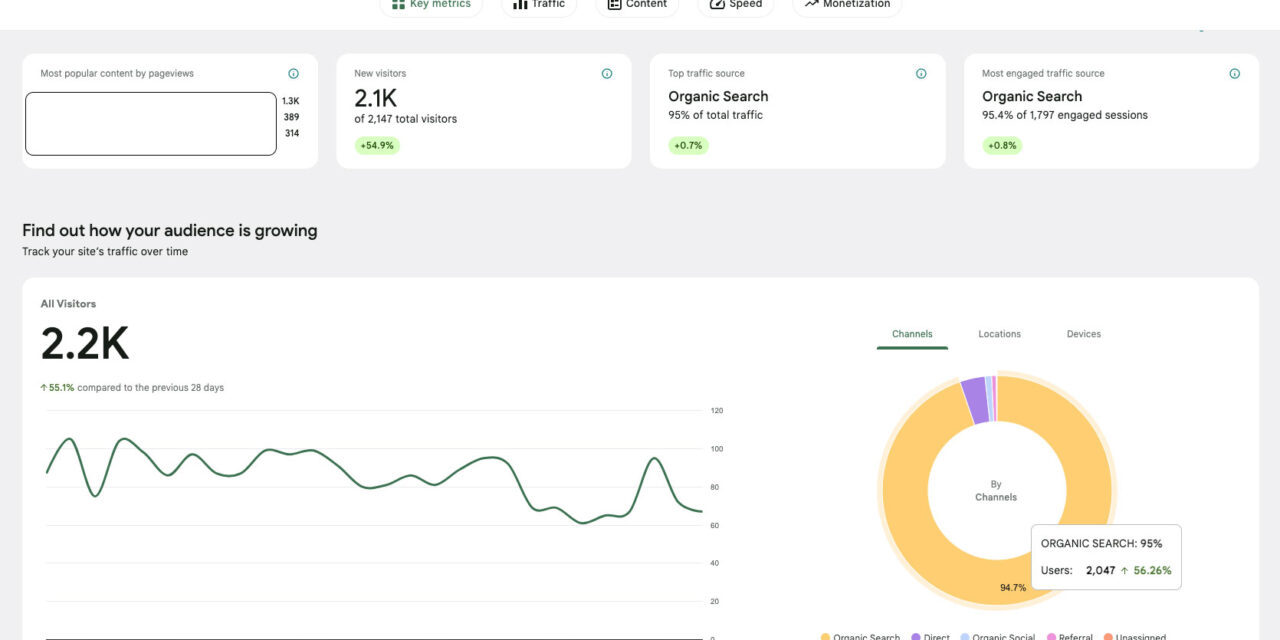Select the Channels tab
Viewport: 1280px width, 640px height.
coord(912,334)
